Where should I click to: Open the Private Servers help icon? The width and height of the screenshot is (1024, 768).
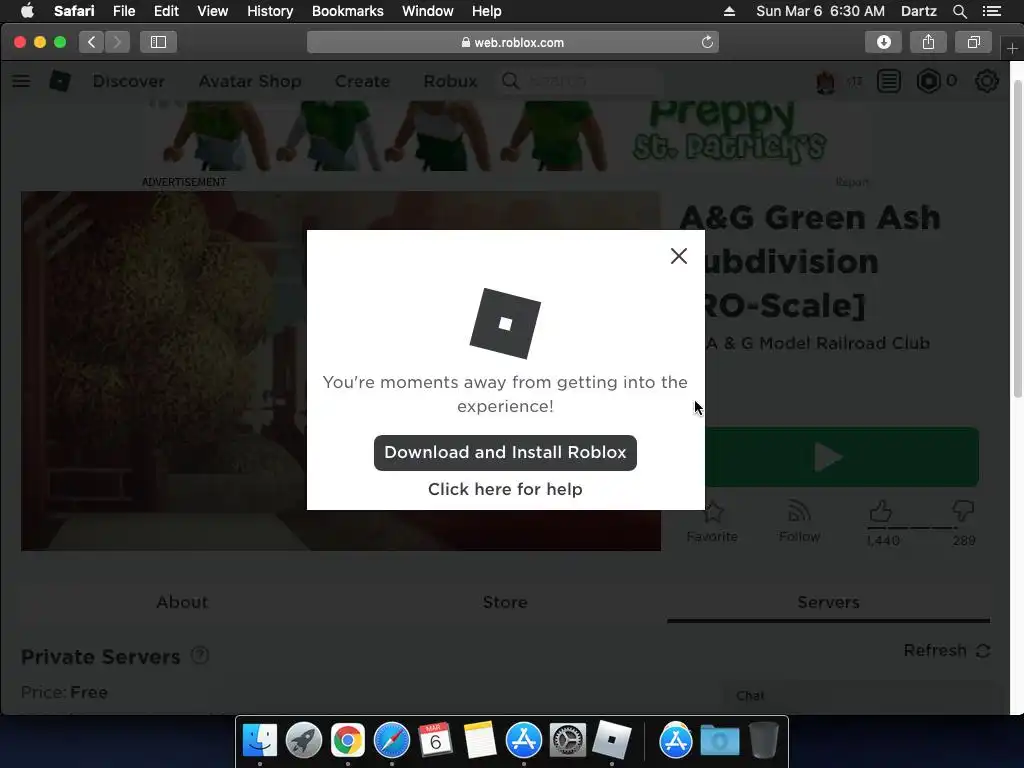[200, 655]
